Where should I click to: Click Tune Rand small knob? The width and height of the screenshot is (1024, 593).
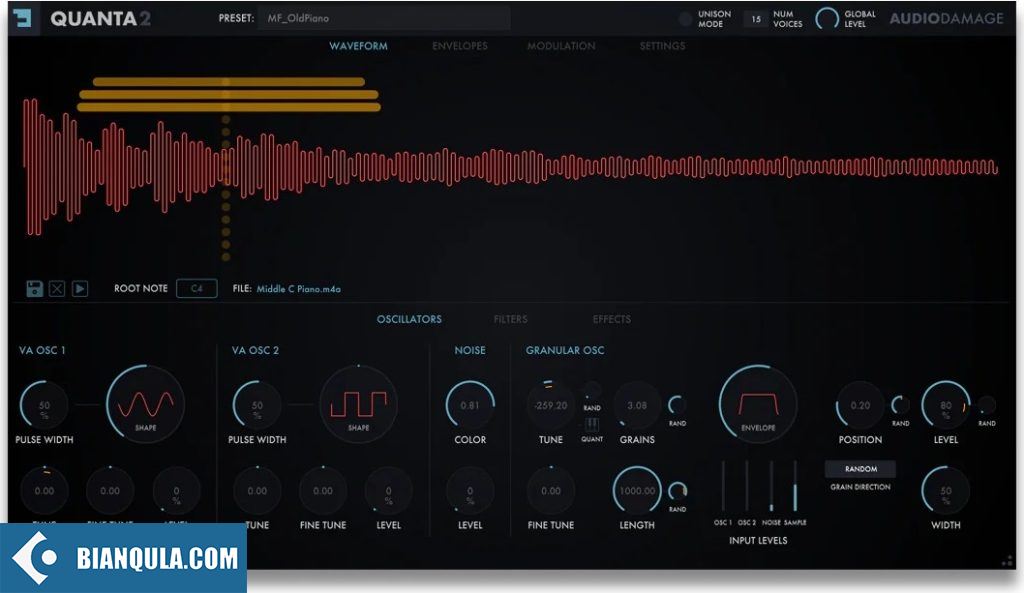pyautogui.click(x=592, y=391)
